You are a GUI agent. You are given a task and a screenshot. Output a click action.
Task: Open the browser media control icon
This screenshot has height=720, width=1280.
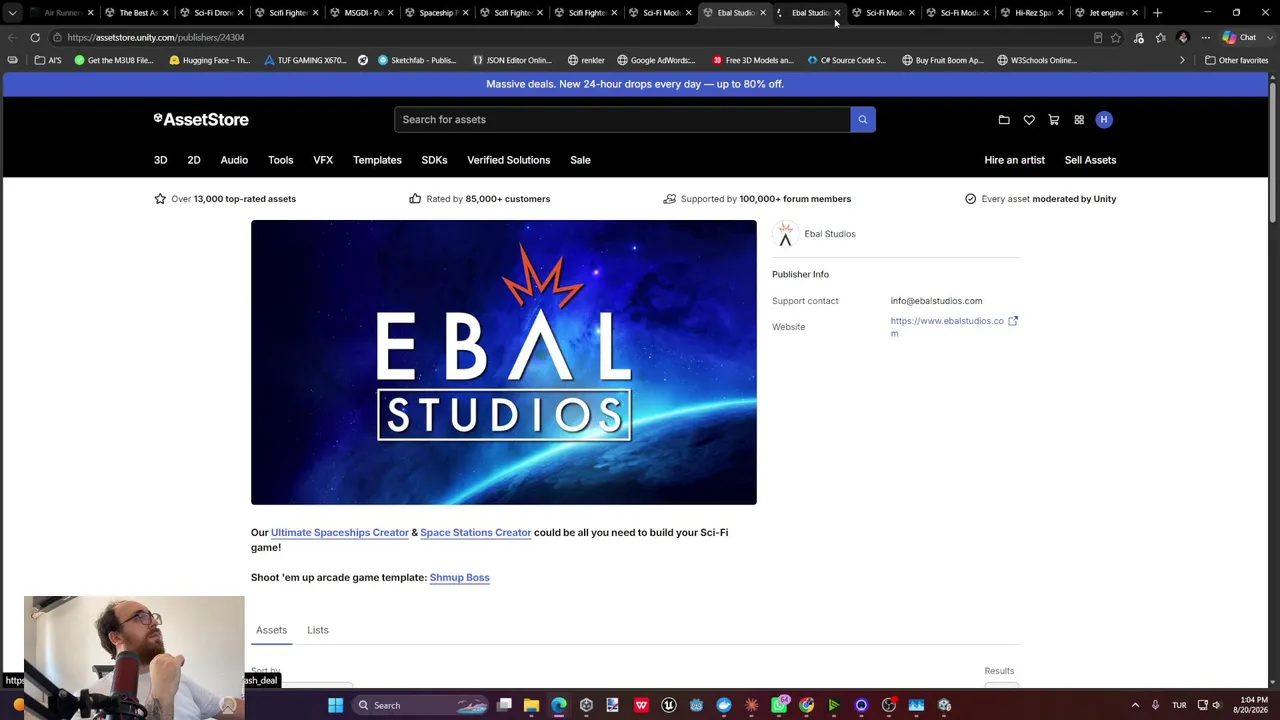tap(1139, 38)
